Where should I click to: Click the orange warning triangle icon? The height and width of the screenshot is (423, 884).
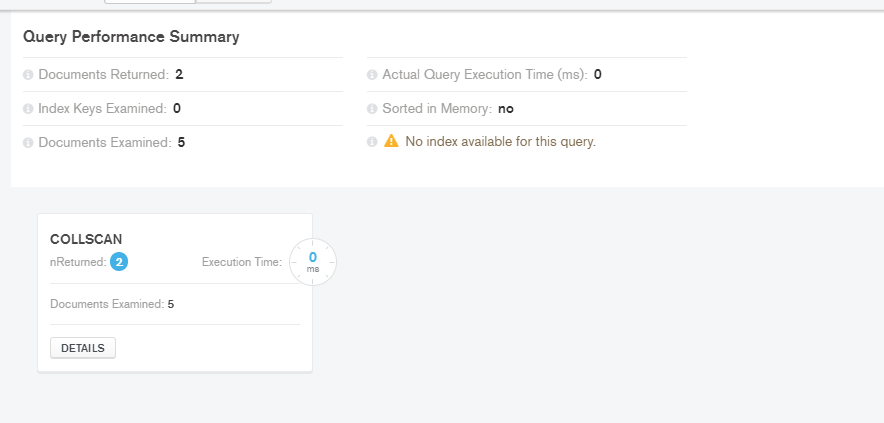pyautogui.click(x=391, y=141)
